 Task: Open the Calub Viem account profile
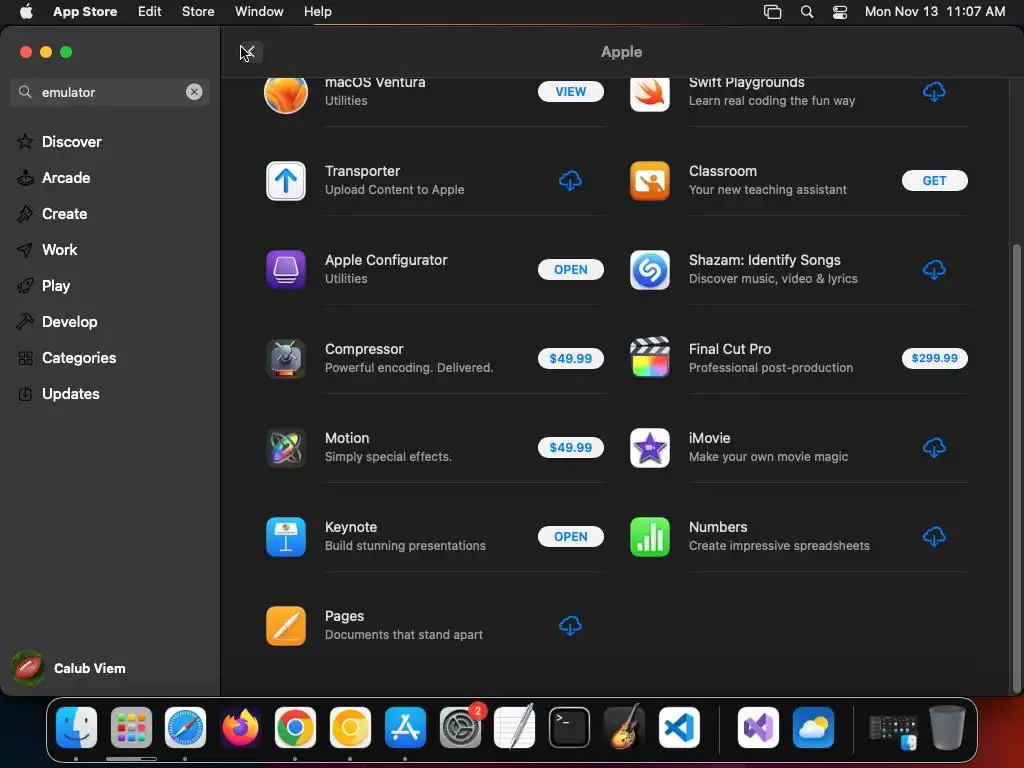coord(69,668)
